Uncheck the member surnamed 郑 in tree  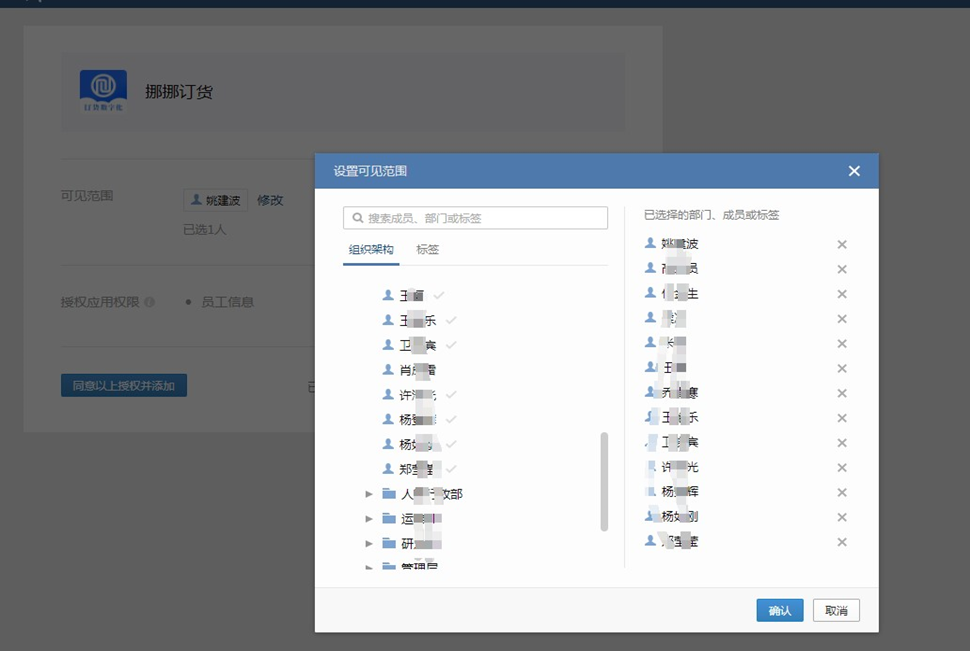[417, 468]
